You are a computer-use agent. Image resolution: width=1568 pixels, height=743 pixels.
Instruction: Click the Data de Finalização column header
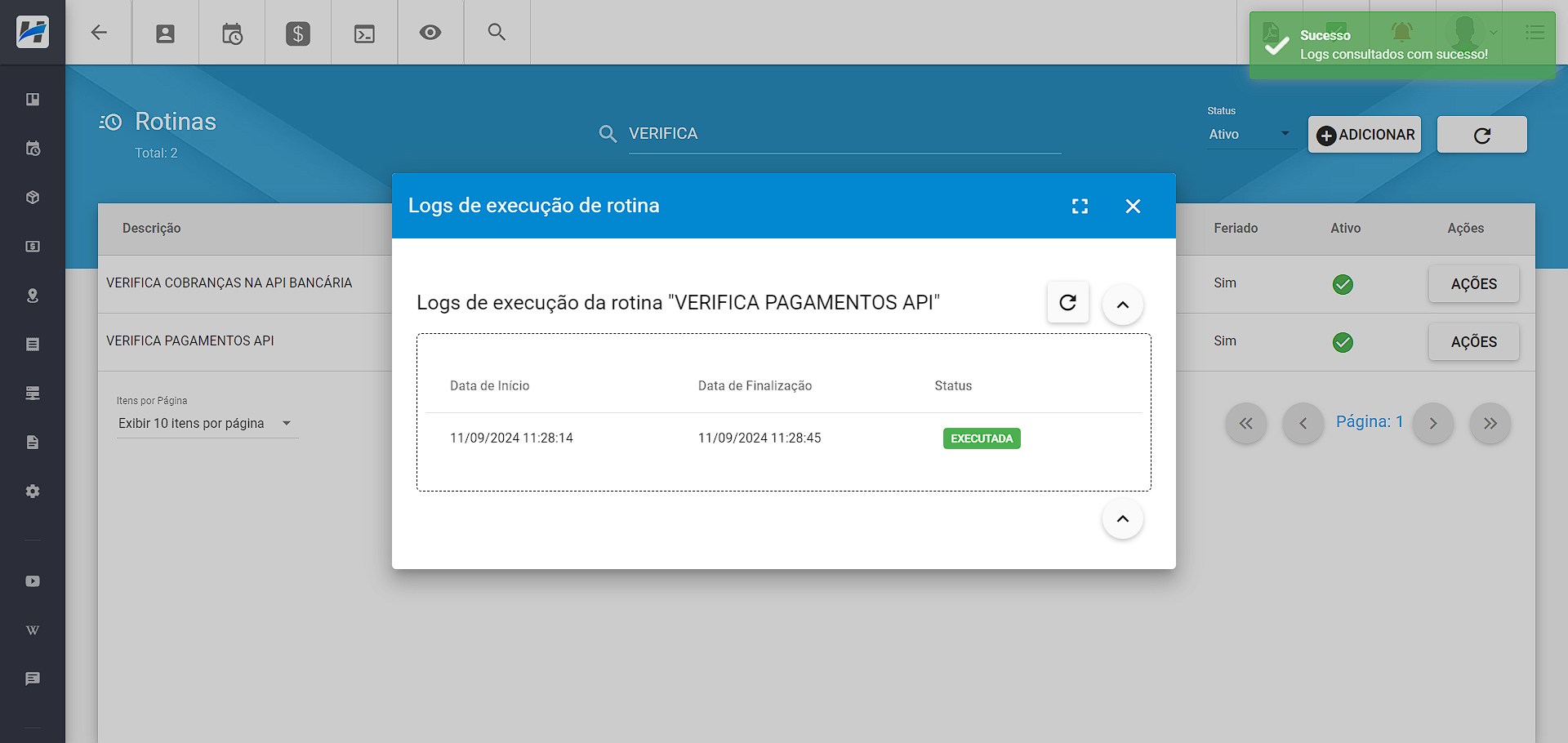[x=755, y=385]
